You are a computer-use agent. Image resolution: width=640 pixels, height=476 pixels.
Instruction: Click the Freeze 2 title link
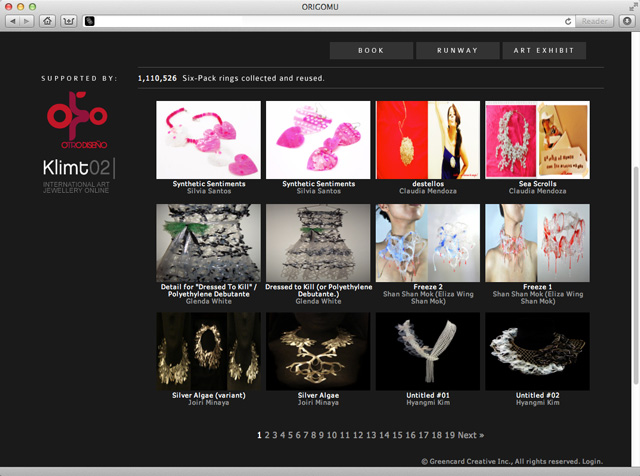(x=428, y=287)
